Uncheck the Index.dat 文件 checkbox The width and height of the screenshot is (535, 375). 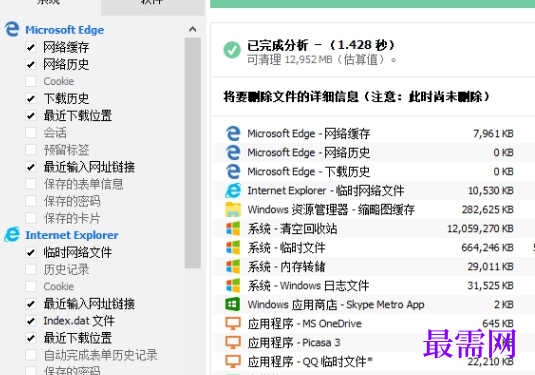(31, 321)
